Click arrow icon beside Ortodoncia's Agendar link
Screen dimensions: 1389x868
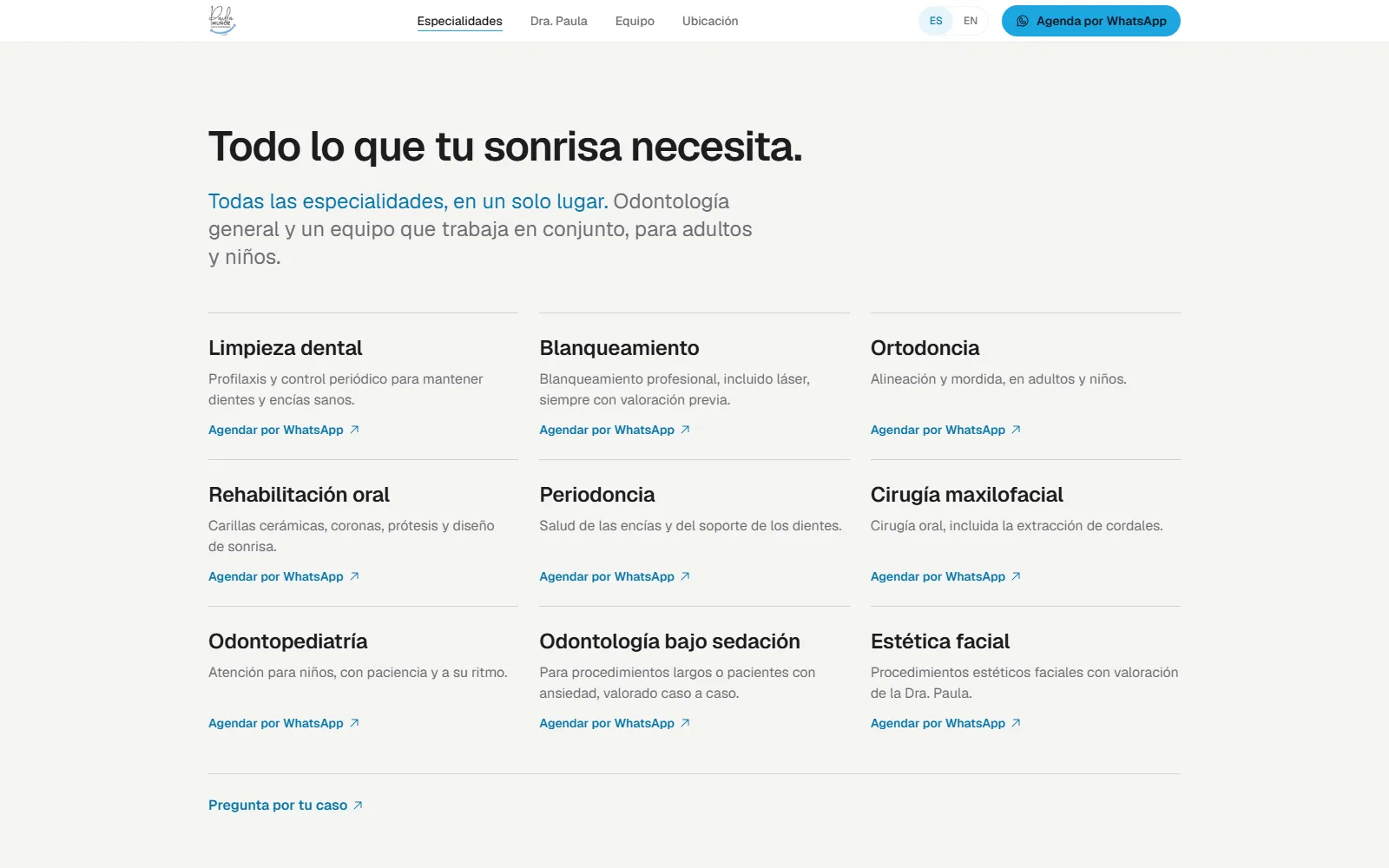[x=1016, y=430]
